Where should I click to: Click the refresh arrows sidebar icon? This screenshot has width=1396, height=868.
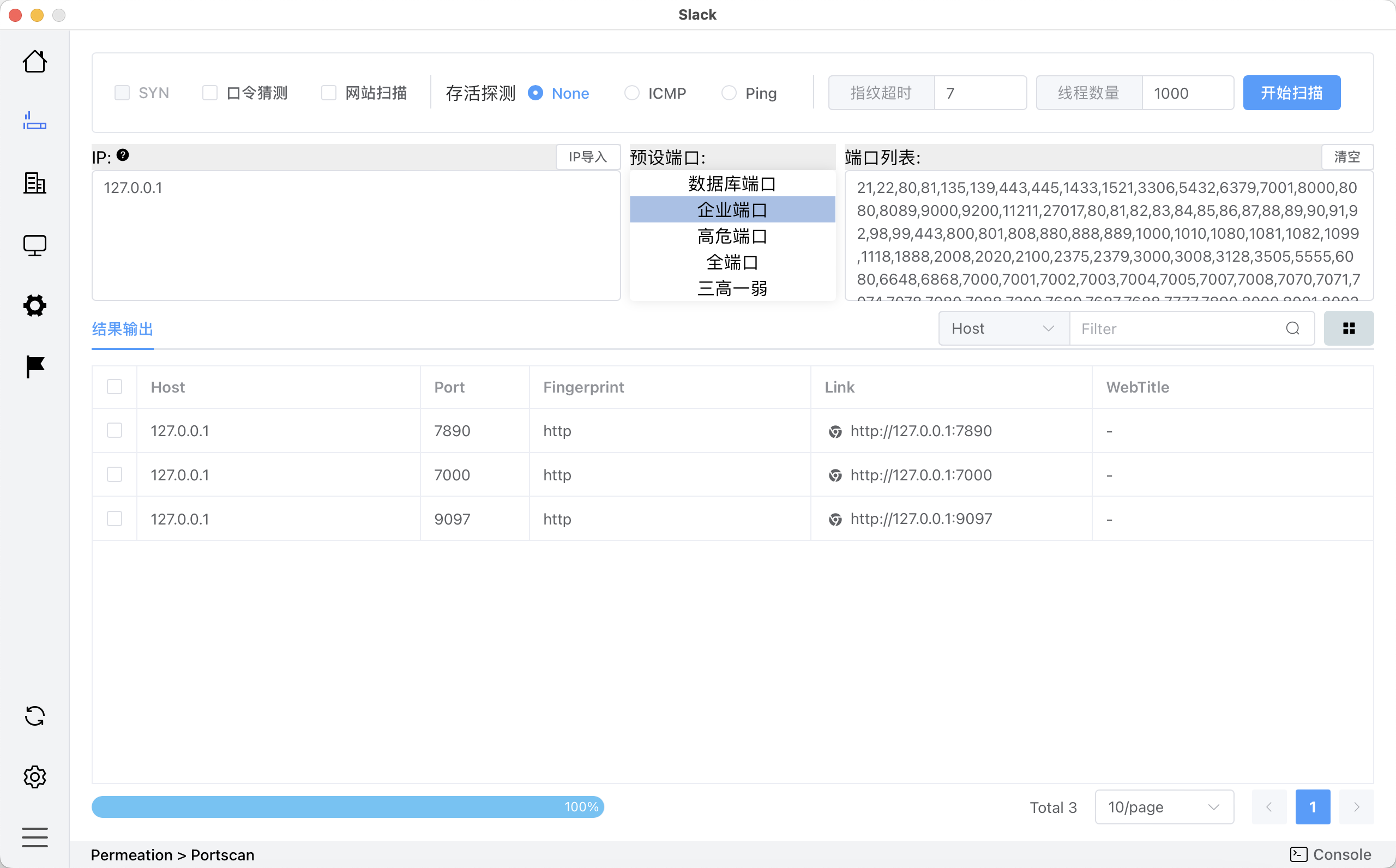34,716
